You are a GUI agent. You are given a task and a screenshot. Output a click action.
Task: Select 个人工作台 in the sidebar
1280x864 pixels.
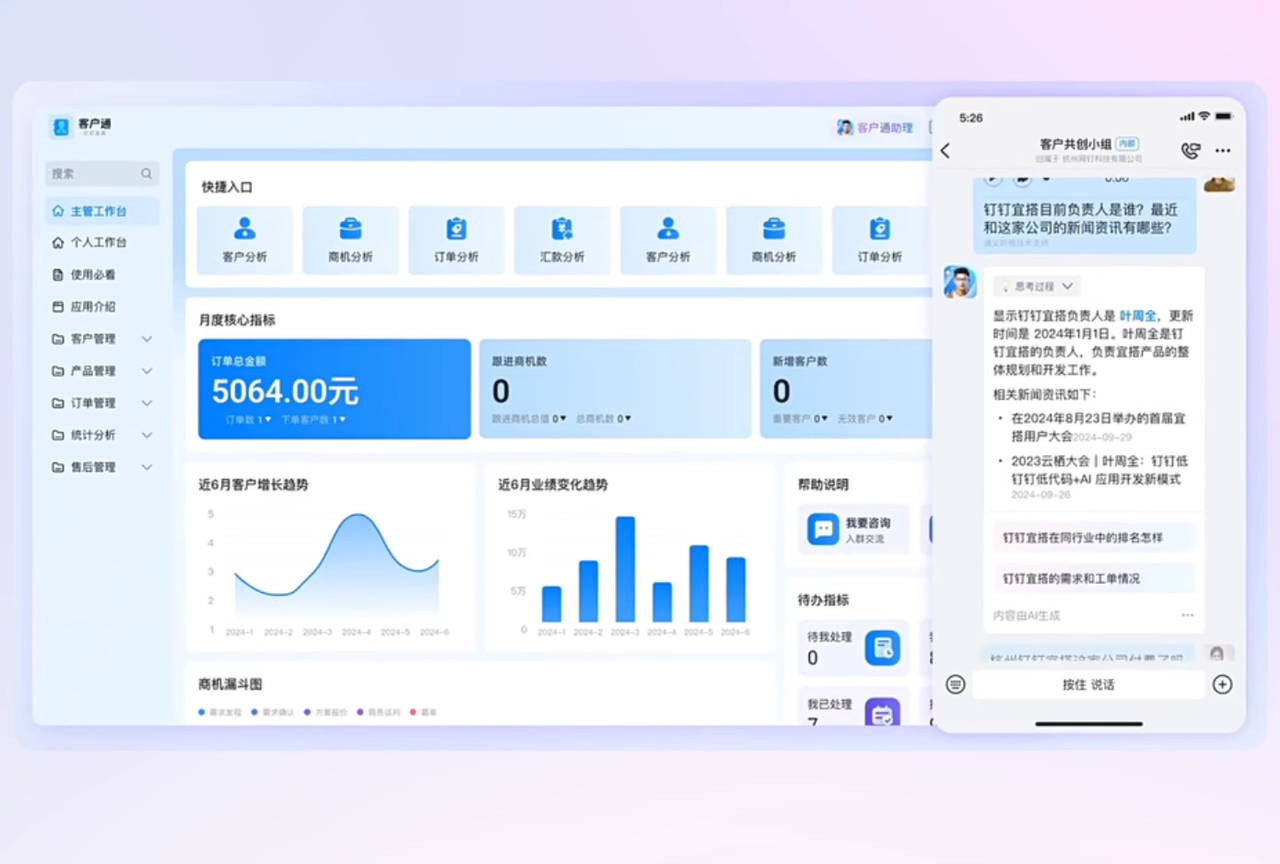pyautogui.click(x=98, y=243)
